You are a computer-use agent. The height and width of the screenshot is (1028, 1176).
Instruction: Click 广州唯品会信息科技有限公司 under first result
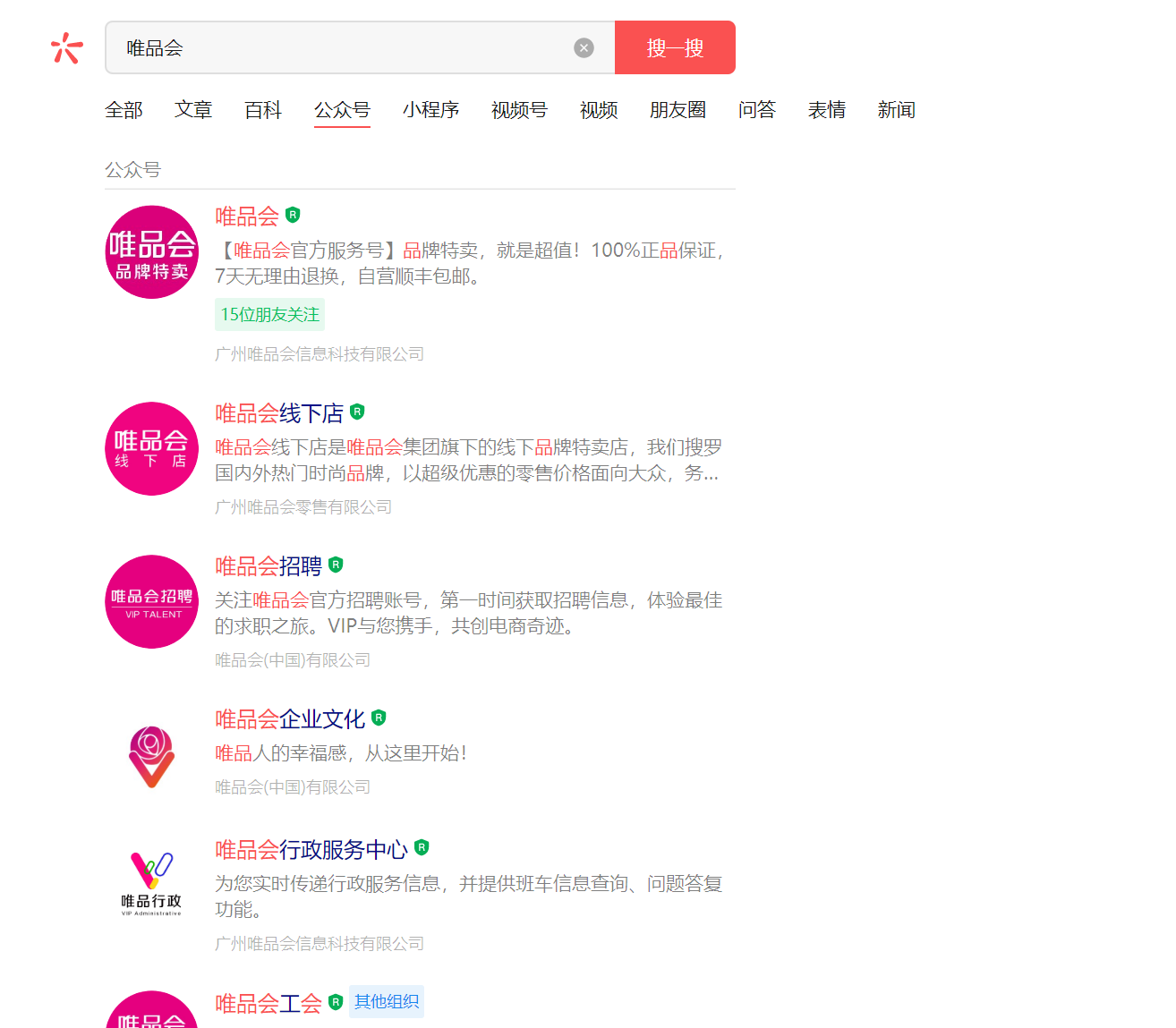(320, 354)
